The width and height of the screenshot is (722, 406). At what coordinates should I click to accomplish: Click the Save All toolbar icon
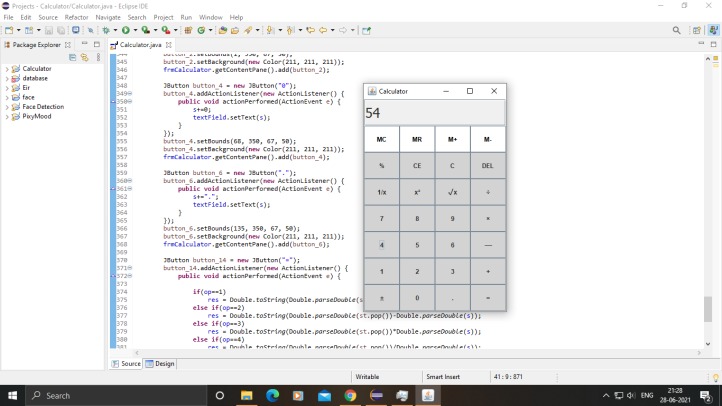tap(61, 30)
